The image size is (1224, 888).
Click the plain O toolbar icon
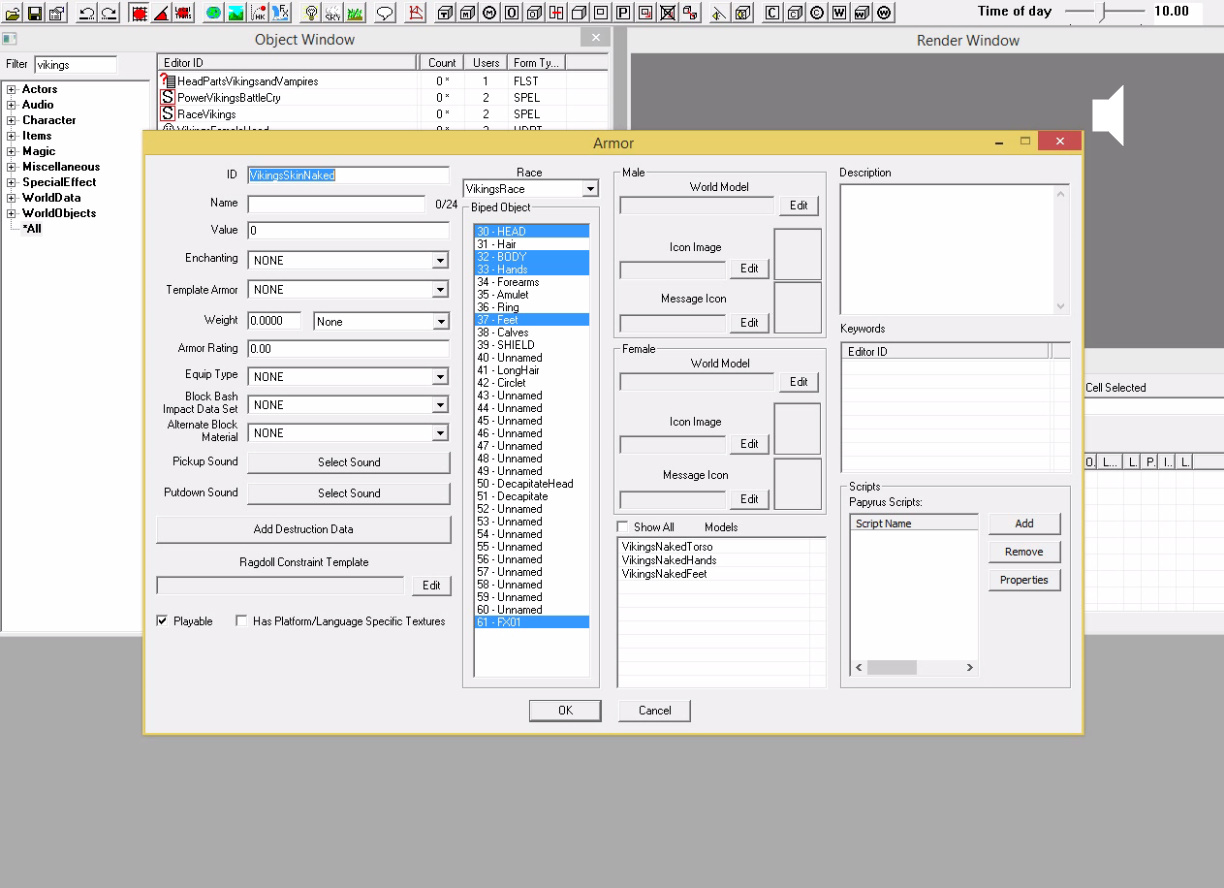click(x=512, y=13)
